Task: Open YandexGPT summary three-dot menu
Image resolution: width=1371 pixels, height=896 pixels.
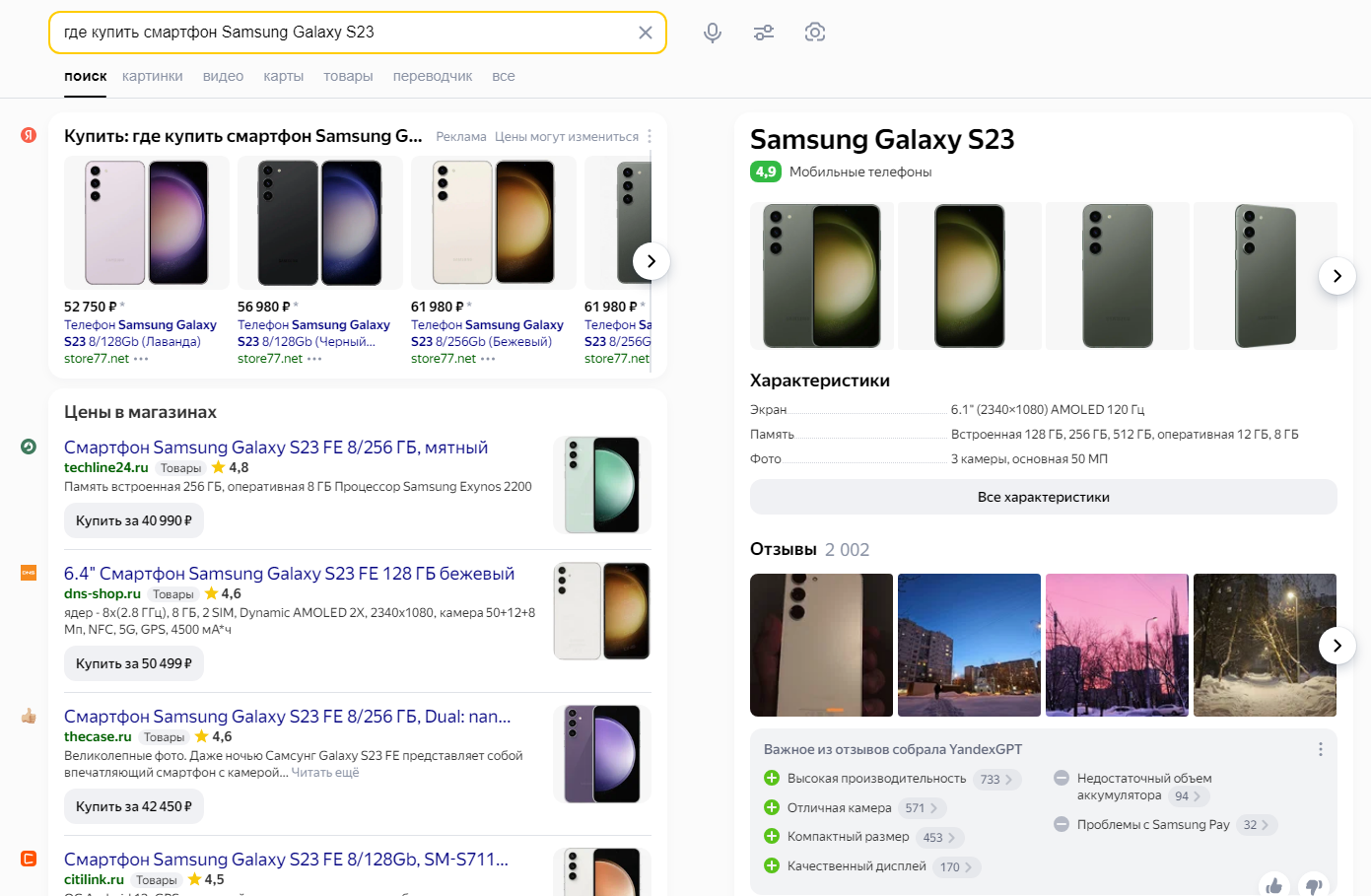Action: pyautogui.click(x=1321, y=749)
